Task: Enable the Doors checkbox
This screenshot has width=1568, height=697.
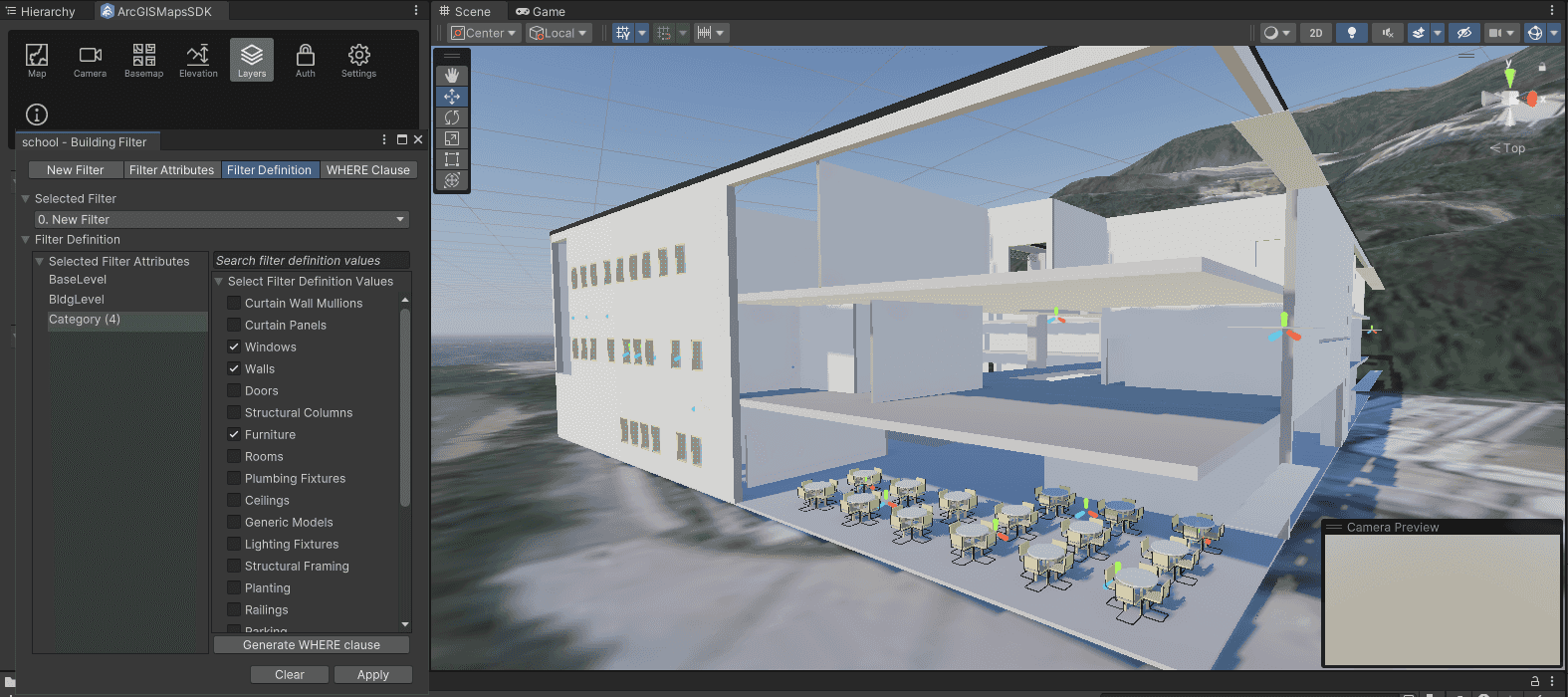Action: coord(234,391)
